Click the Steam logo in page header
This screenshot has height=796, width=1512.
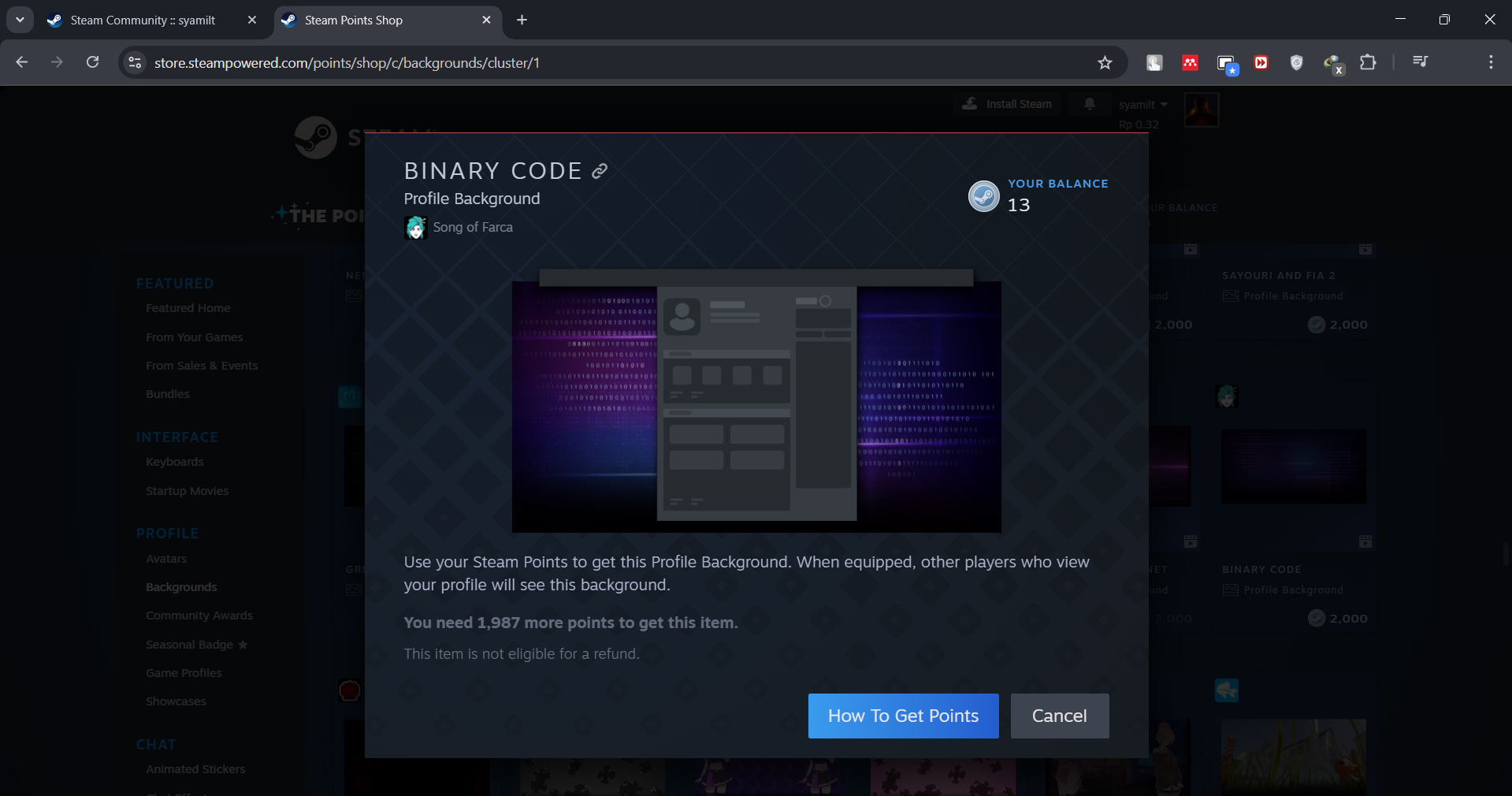(316, 137)
